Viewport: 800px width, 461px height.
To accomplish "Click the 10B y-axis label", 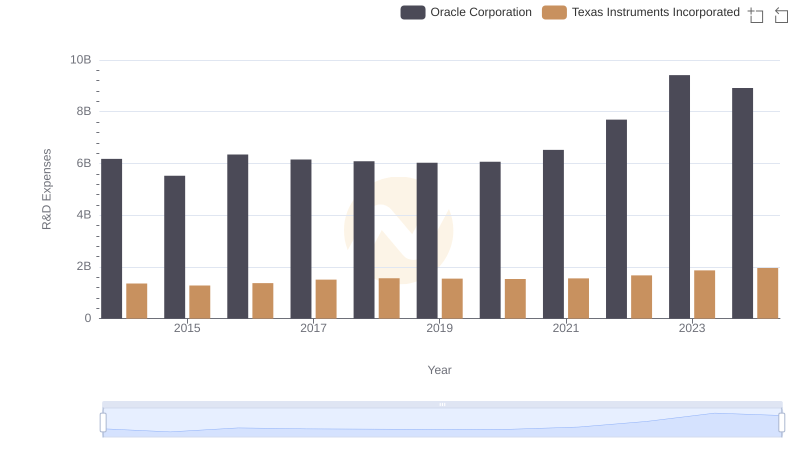I will 81,60.
